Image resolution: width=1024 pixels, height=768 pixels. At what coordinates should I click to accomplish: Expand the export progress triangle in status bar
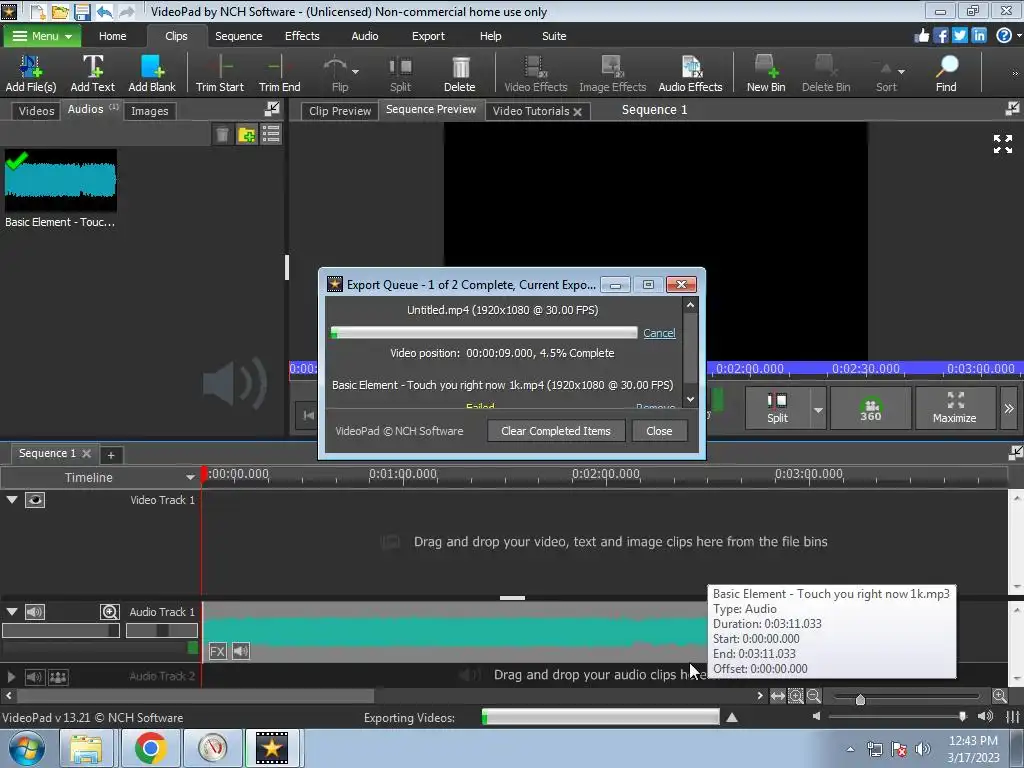click(732, 717)
